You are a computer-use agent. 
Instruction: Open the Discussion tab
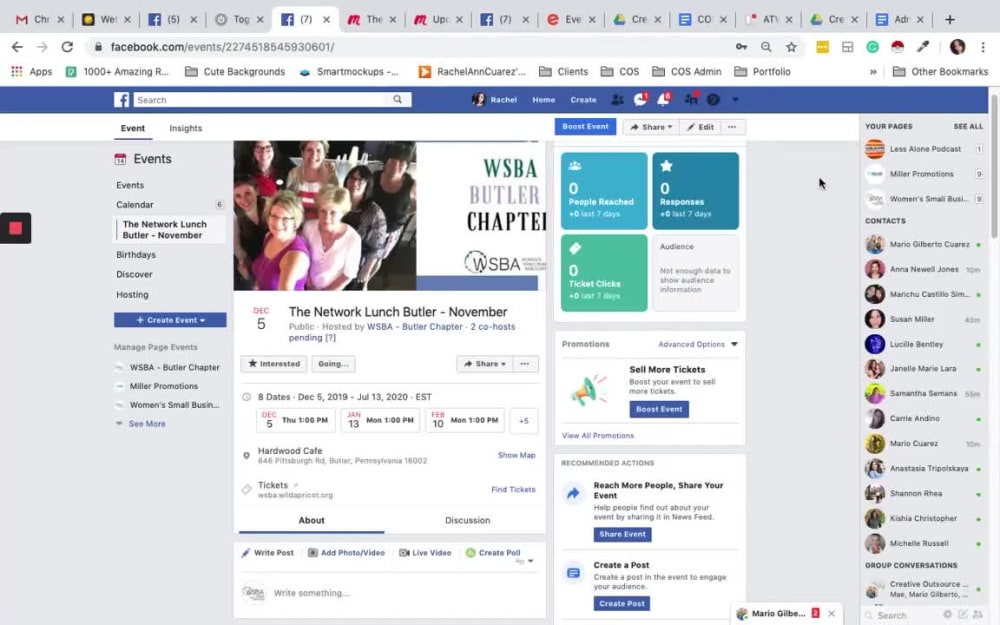(467, 520)
